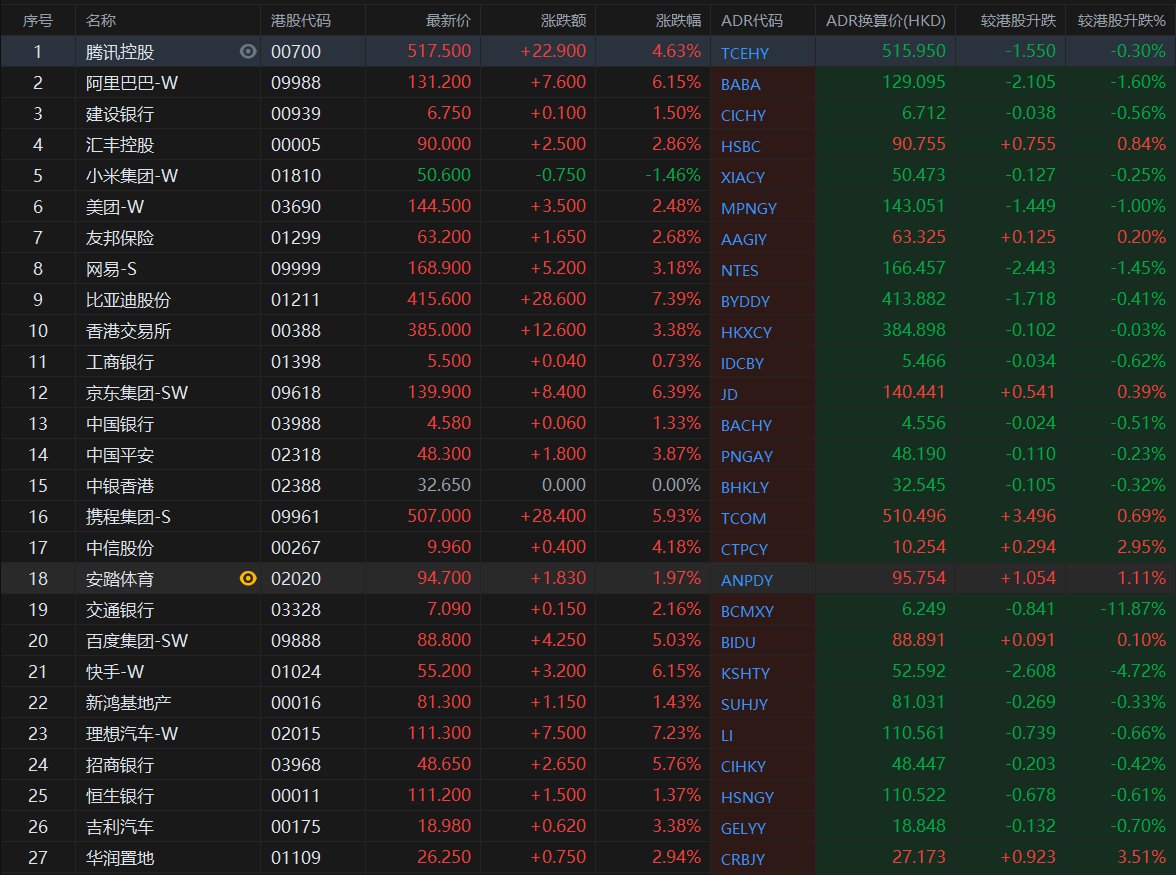
Task: Select stock name 理想汽车-W
Action: click(131, 733)
